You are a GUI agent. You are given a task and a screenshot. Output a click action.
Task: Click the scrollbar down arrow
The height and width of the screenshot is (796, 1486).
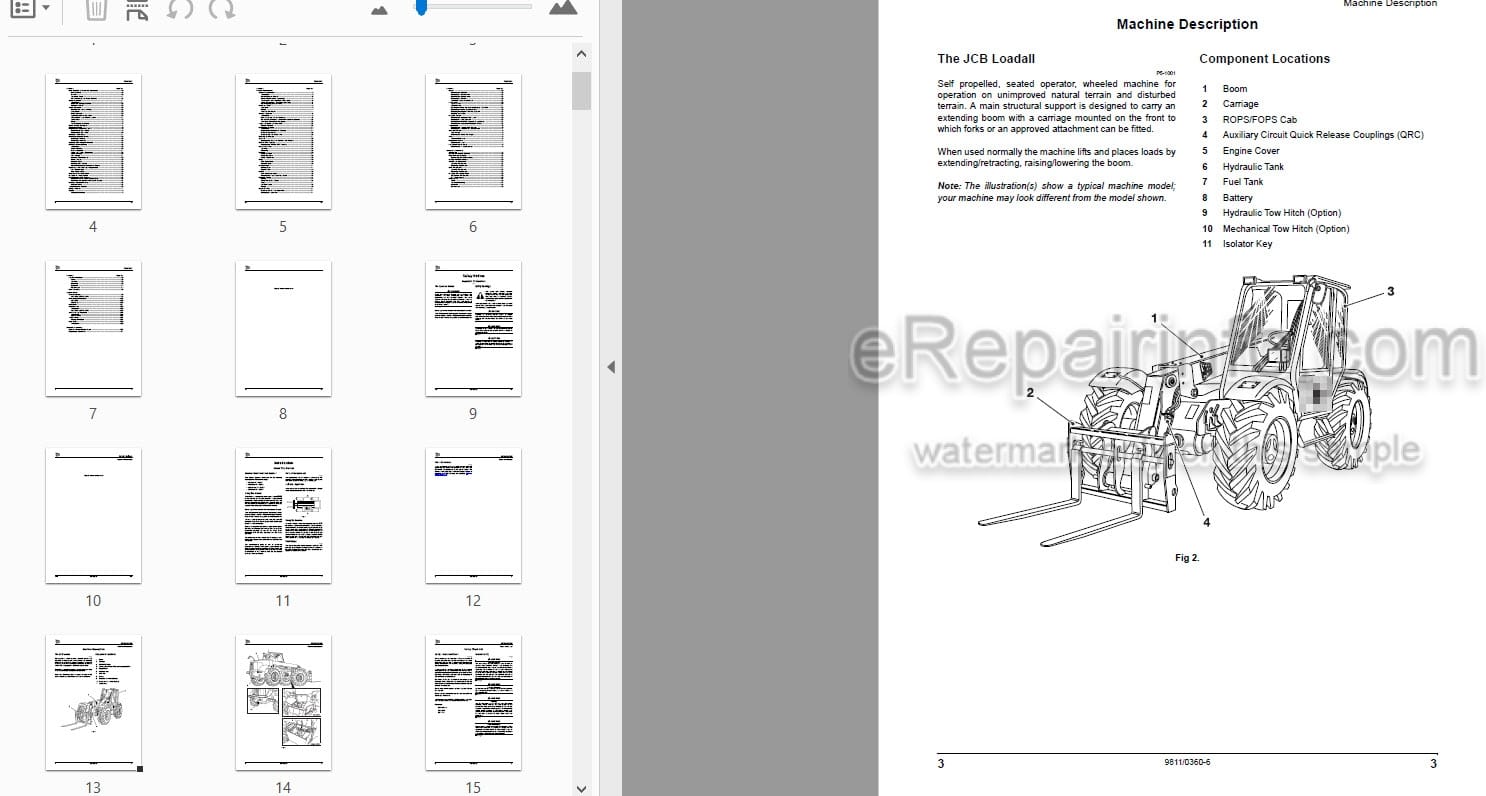pyautogui.click(x=581, y=787)
